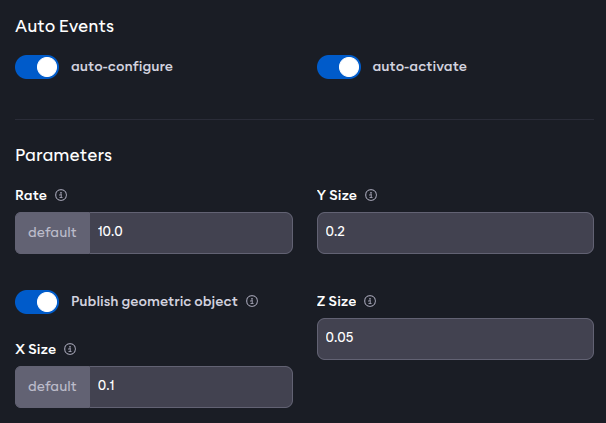Image resolution: width=606 pixels, height=423 pixels.
Task: Select the Z Size field showing 0.05
Action: click(455, 339)
